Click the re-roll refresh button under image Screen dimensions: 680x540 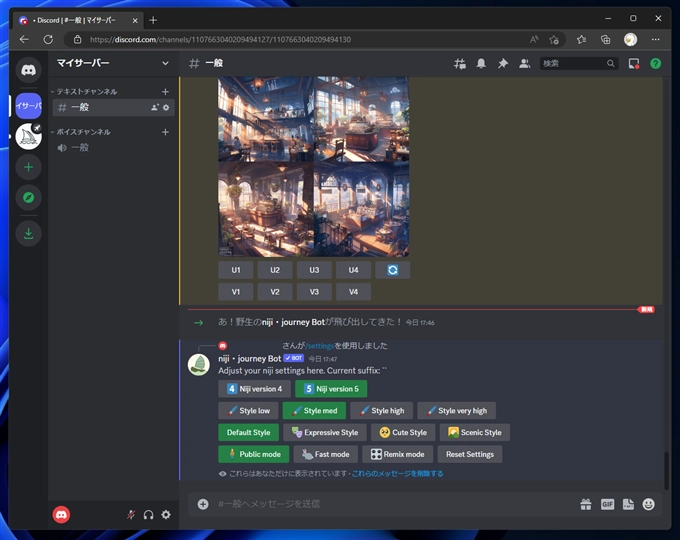coord(392,270)
